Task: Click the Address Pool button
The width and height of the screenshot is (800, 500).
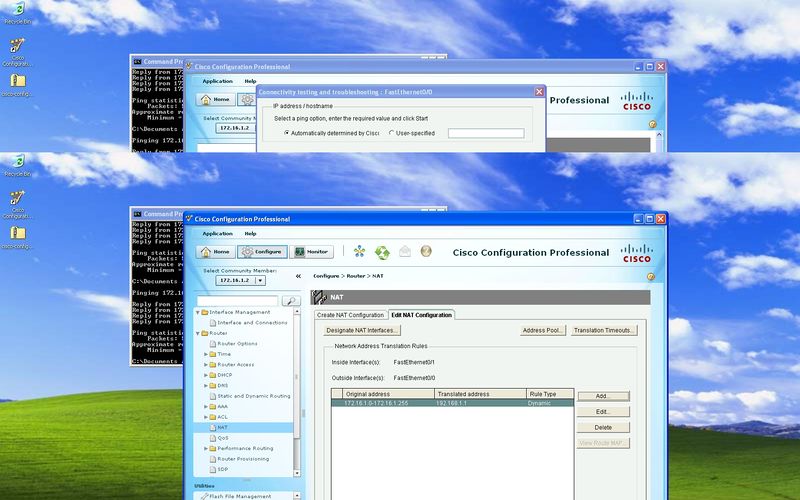Action: pos(543,330)
